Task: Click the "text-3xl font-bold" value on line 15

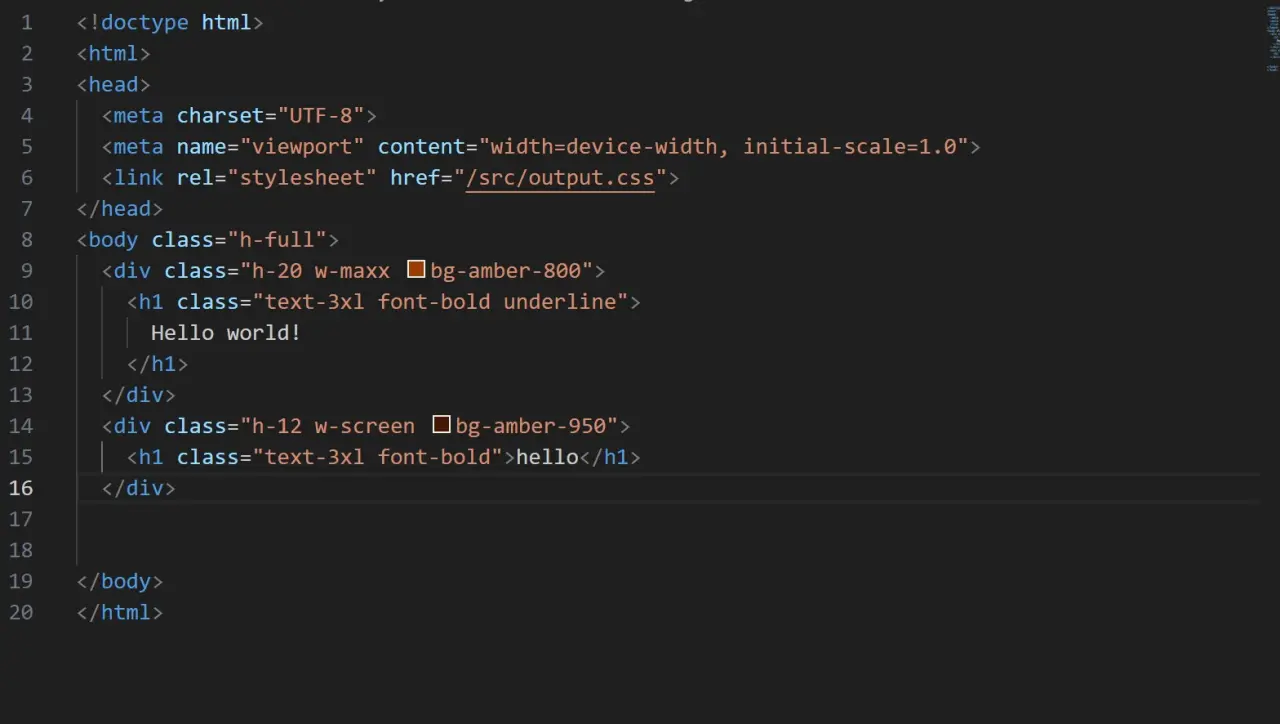Action: coord(377,456)
